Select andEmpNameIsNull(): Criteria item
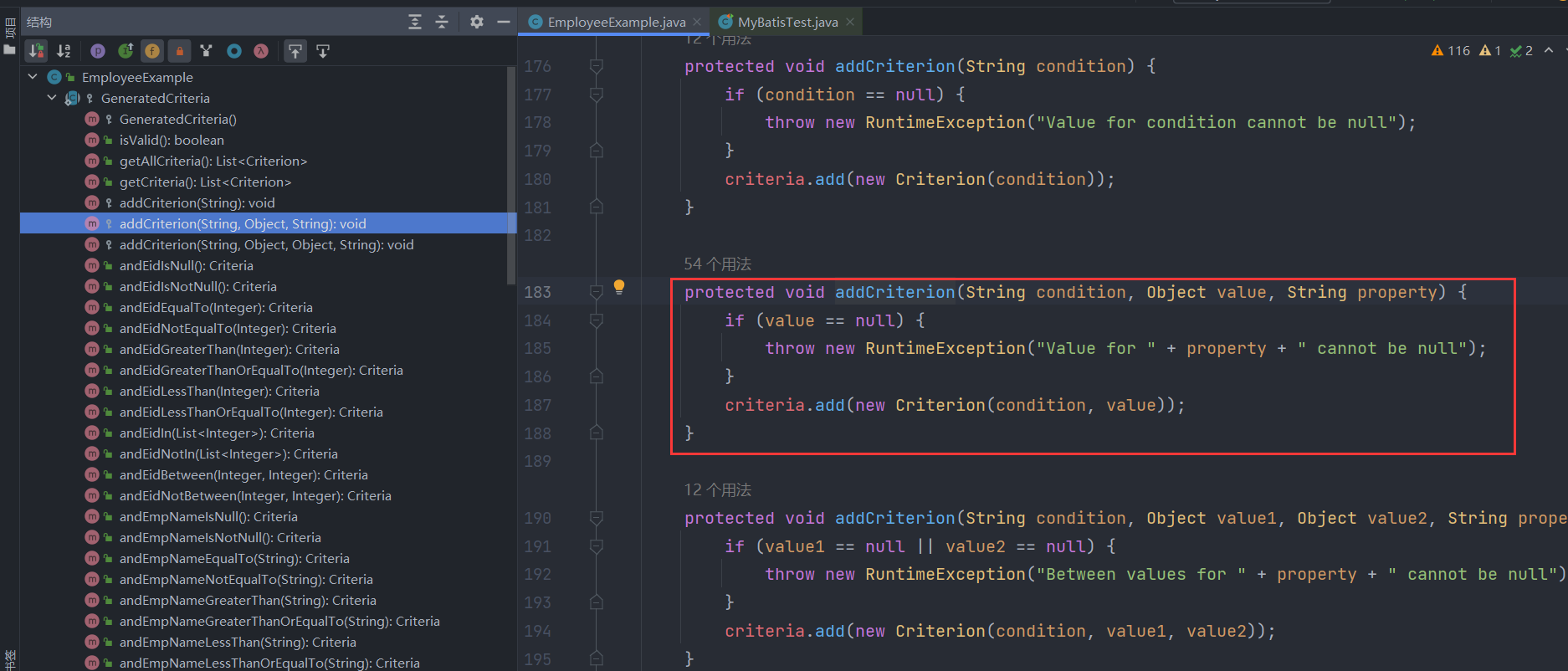The width and height of the screenshot is (1568, 671). pos(208,516)
